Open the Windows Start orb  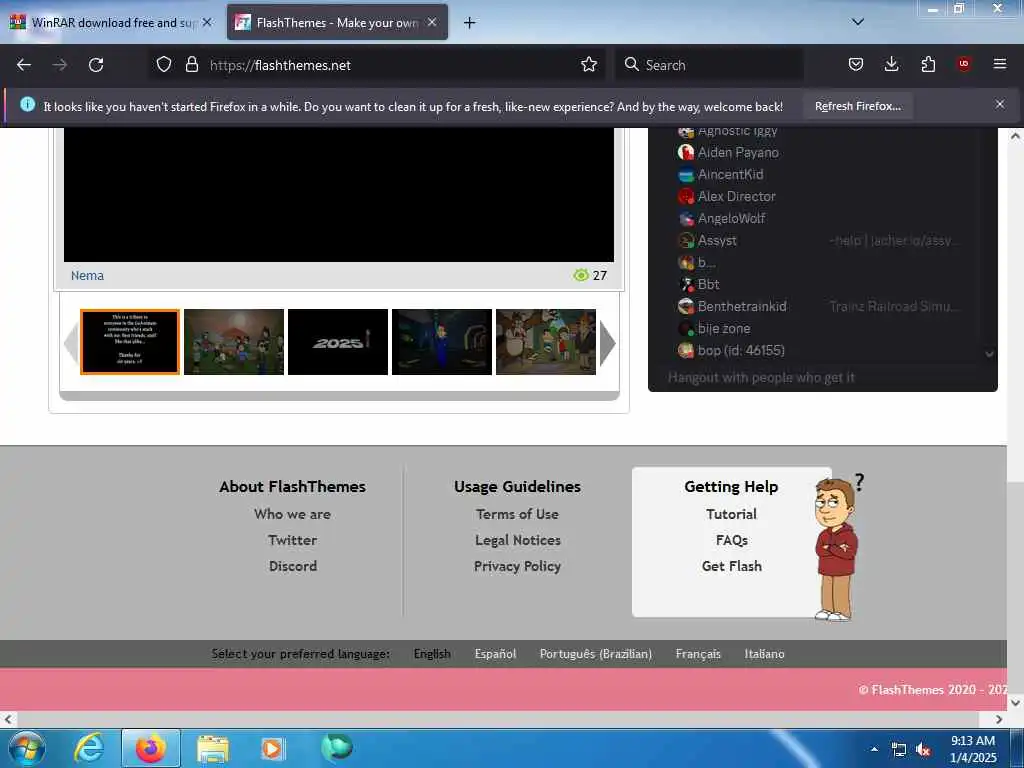point(27,748)
